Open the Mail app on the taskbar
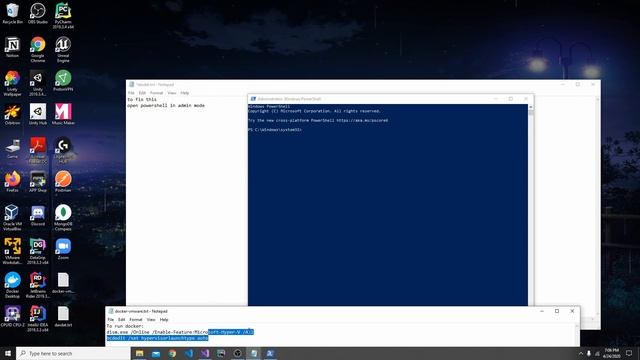 [156, 353]
